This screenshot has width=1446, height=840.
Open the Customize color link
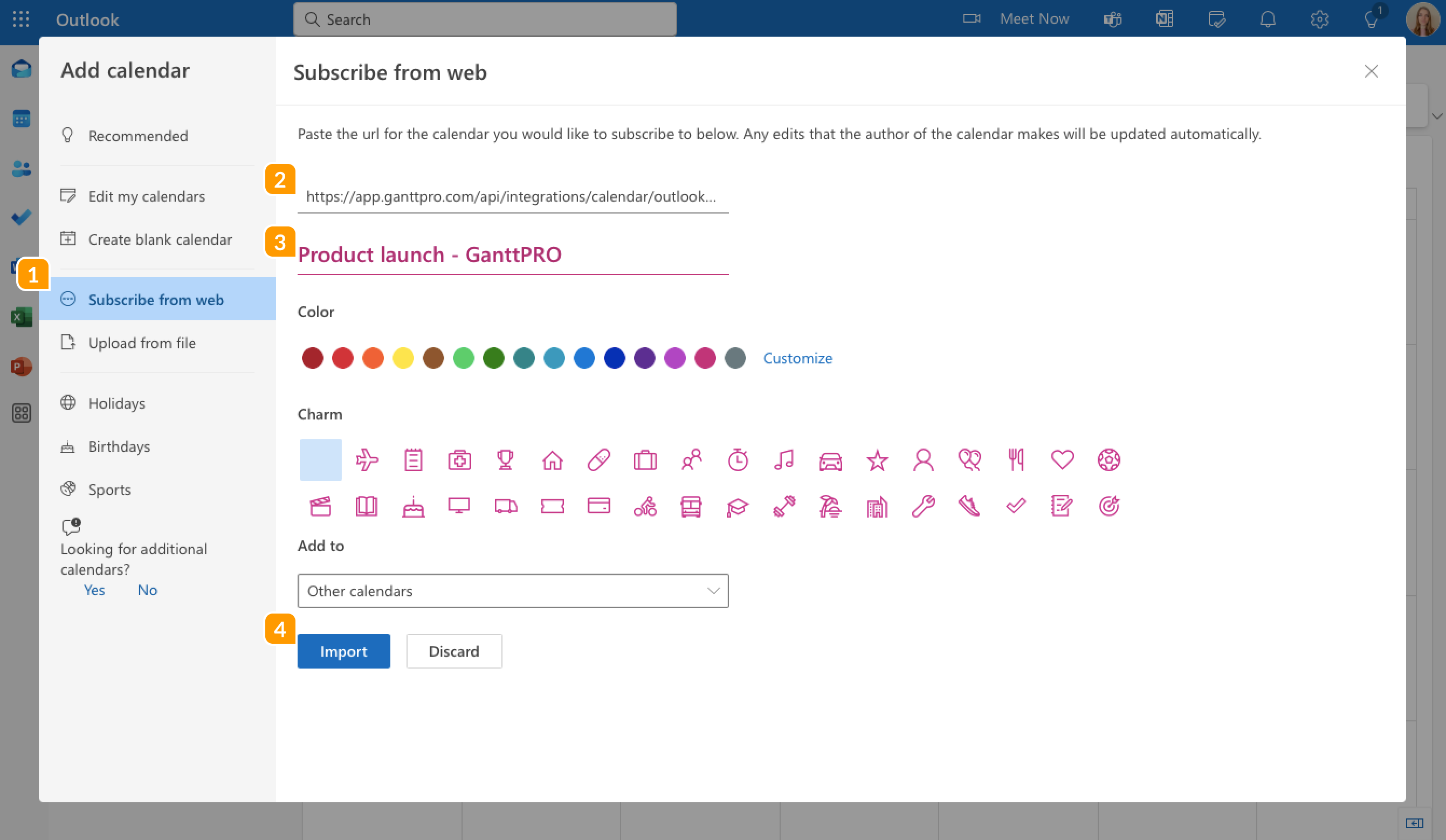(x=797, y=357)
